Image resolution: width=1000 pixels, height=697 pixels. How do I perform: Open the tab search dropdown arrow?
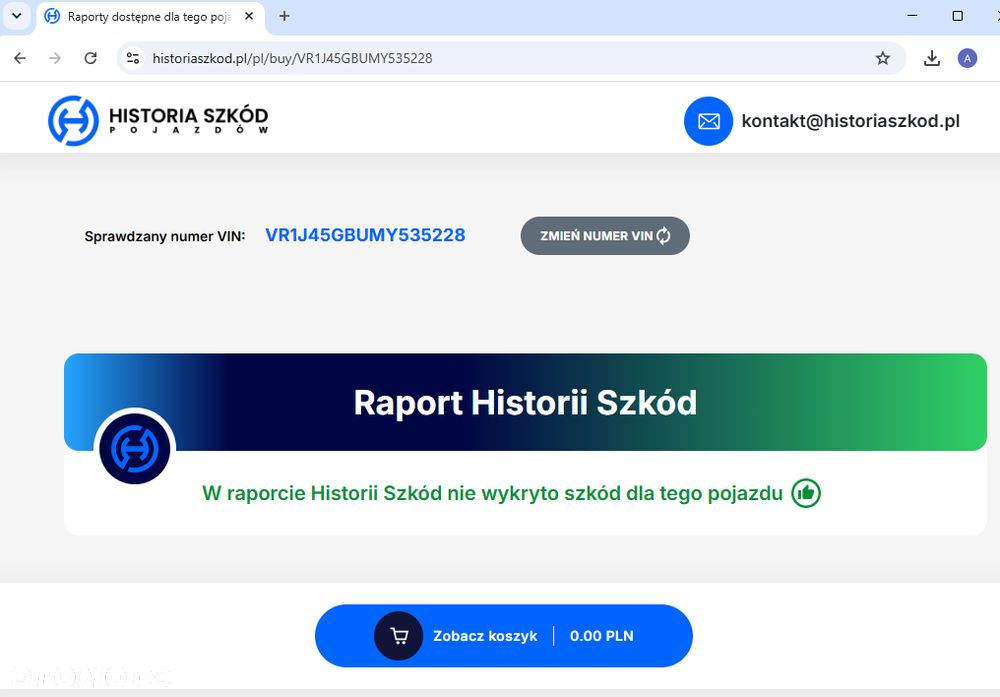[x=17, y=16]
